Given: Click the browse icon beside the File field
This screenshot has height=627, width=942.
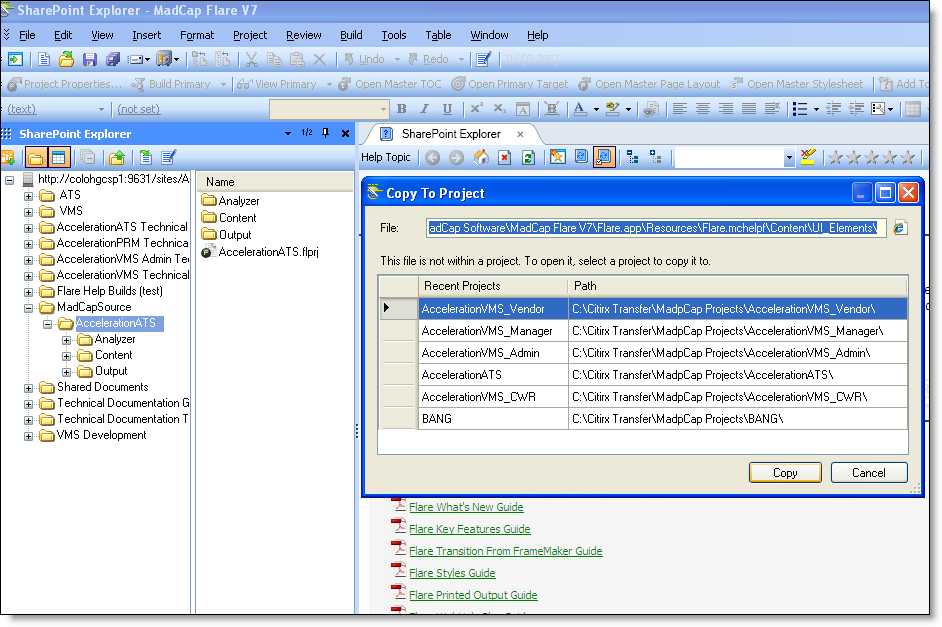Looking at the screenshot, I should (x=900, y=228).
